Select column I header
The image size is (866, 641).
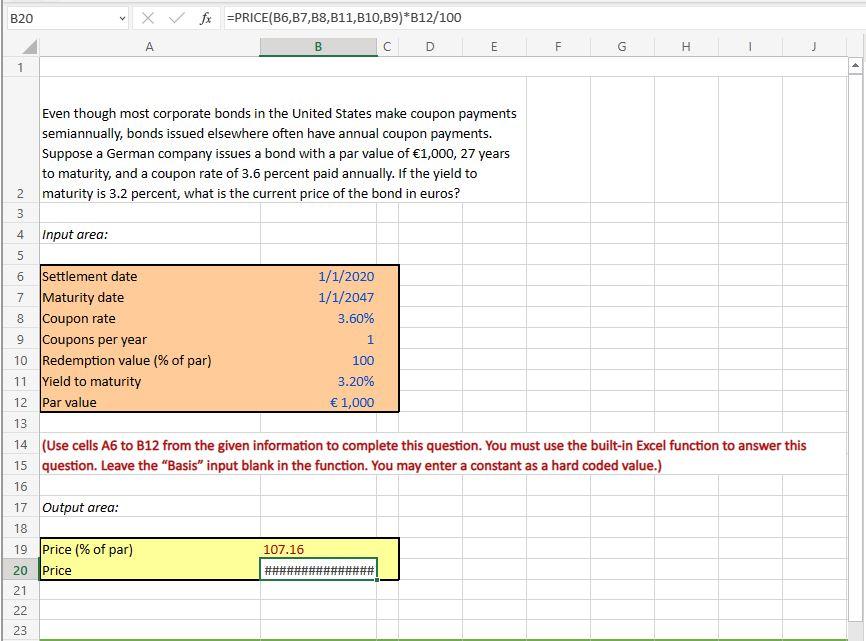[x=750, y=47]
